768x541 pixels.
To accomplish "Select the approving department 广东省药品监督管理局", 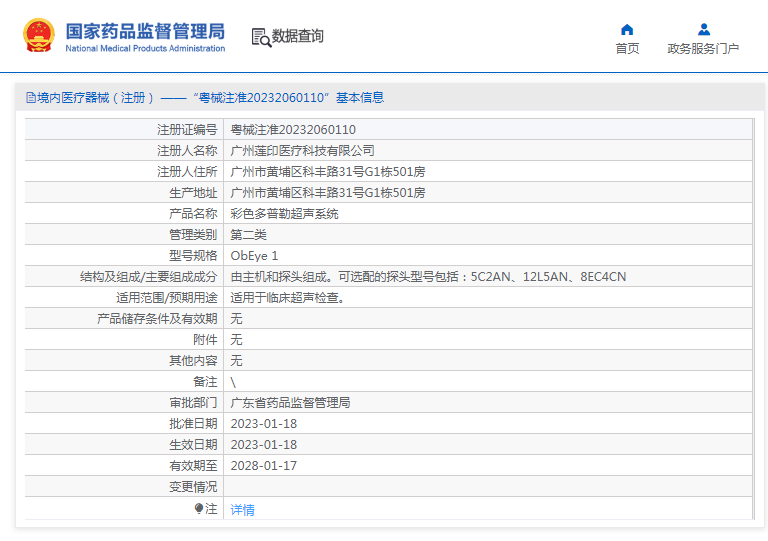I will tap(290, 403).
